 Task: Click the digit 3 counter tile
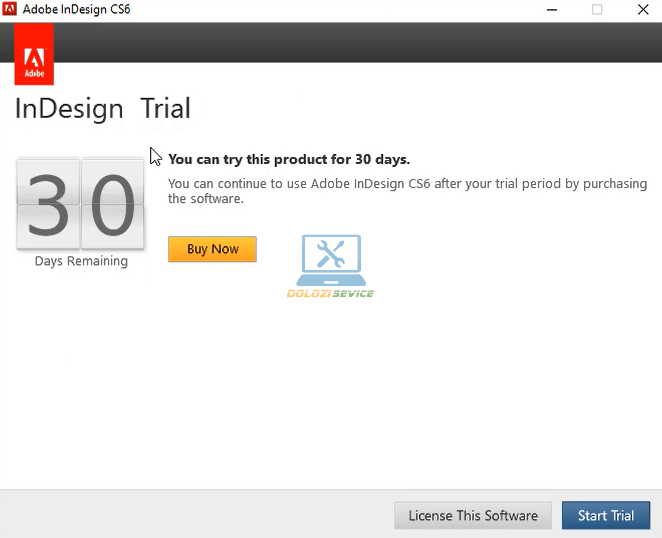click(47, 203)
